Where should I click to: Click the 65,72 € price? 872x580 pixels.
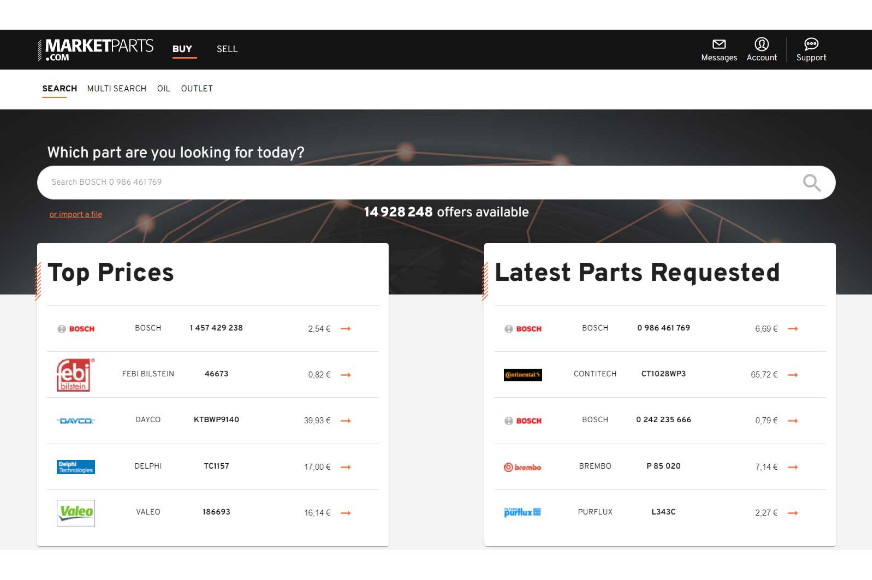[764, 375]
